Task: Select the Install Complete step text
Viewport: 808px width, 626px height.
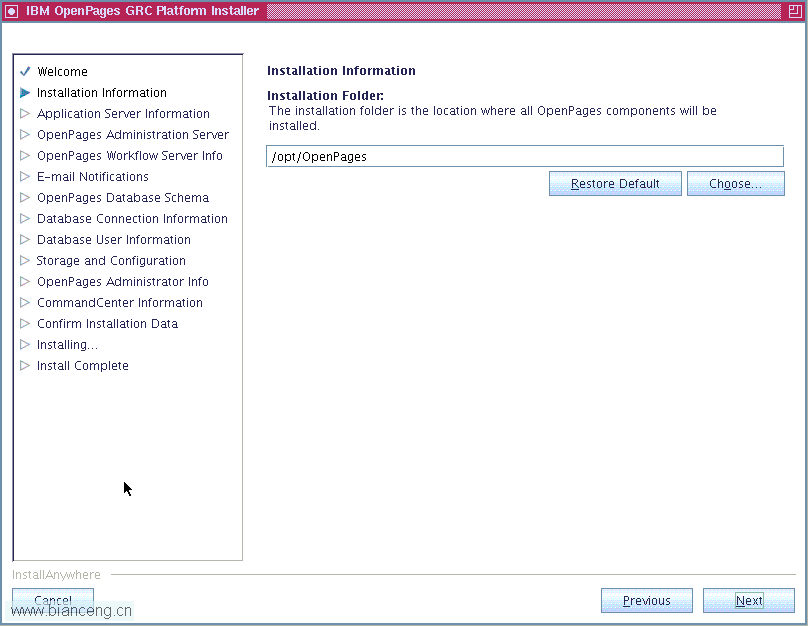Action: [x=82, y=366]
